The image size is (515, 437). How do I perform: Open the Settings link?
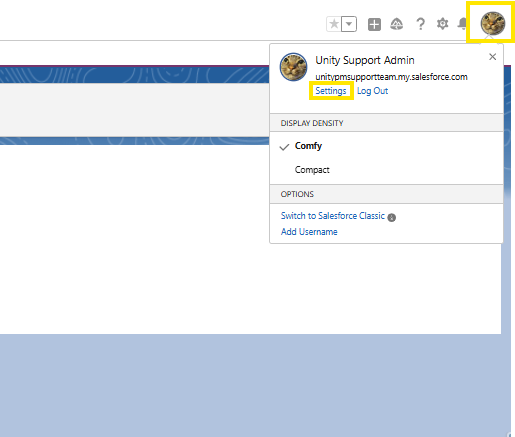[331, 91]
